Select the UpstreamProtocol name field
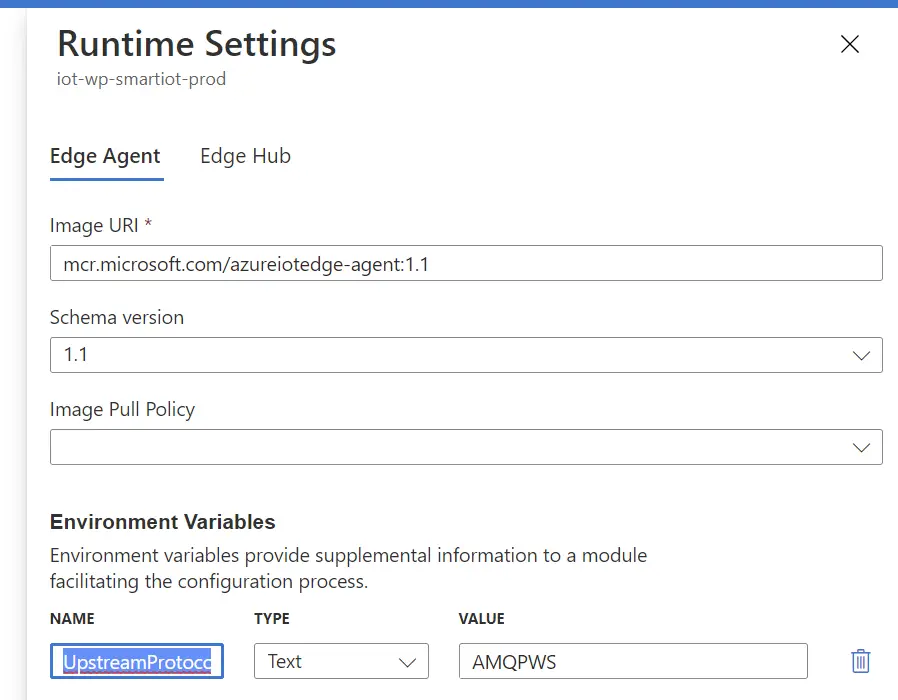 pyautogui.click(x=137, y=662)
